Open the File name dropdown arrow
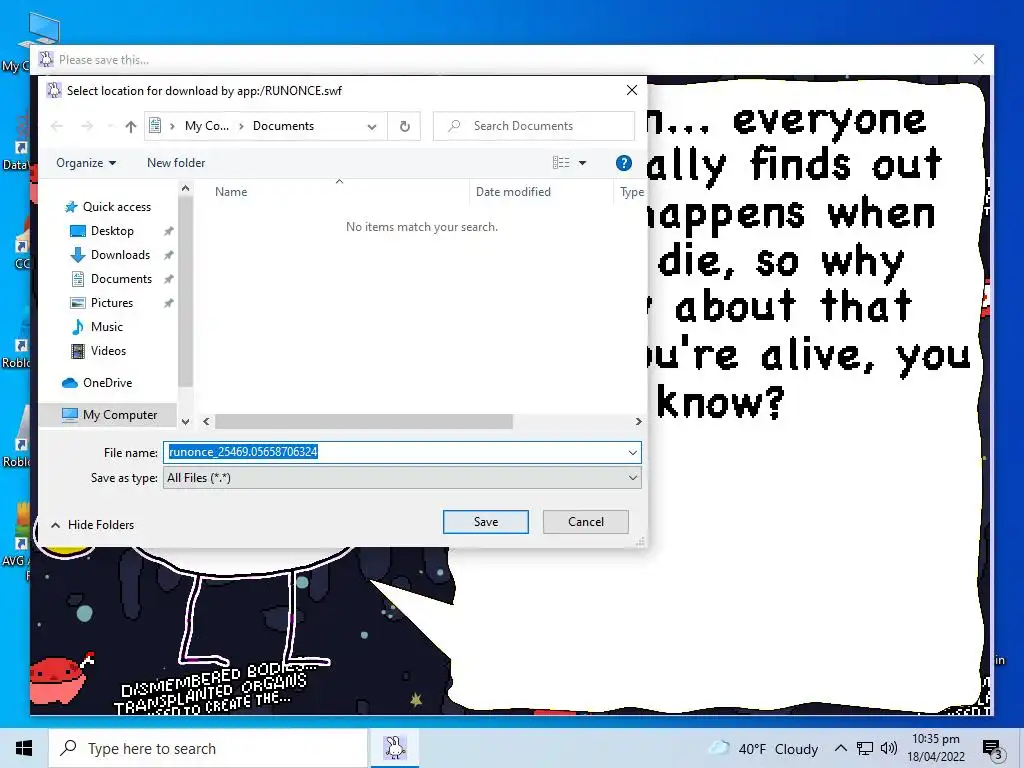 pyautogui.click(x=632, y=452)
